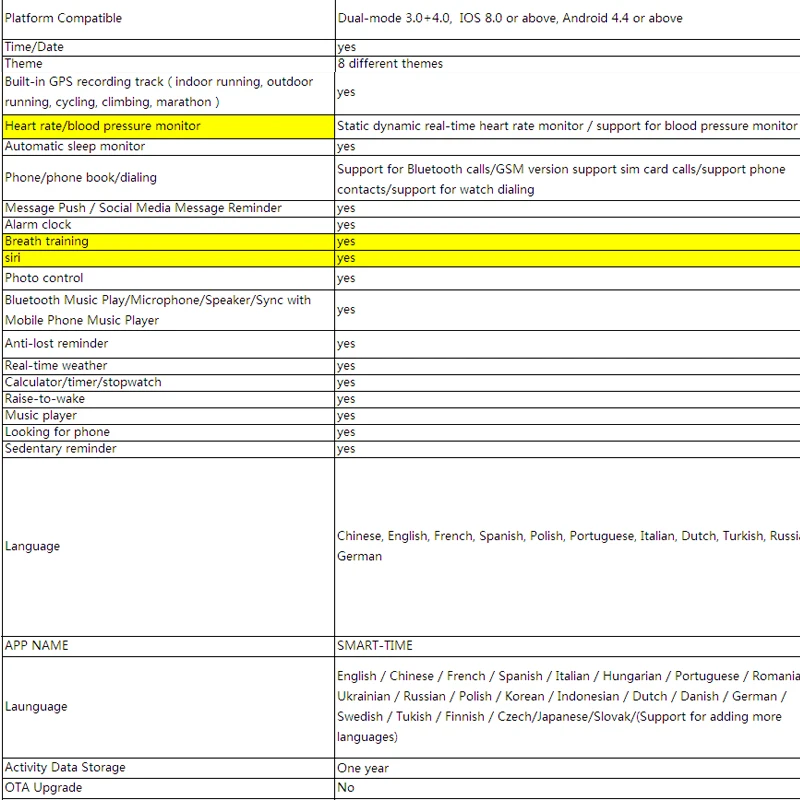This screenshot has width=800, height=800.
Task: Click 'Built-in GPS recording track' cell
Action: (x=168, y=92)
